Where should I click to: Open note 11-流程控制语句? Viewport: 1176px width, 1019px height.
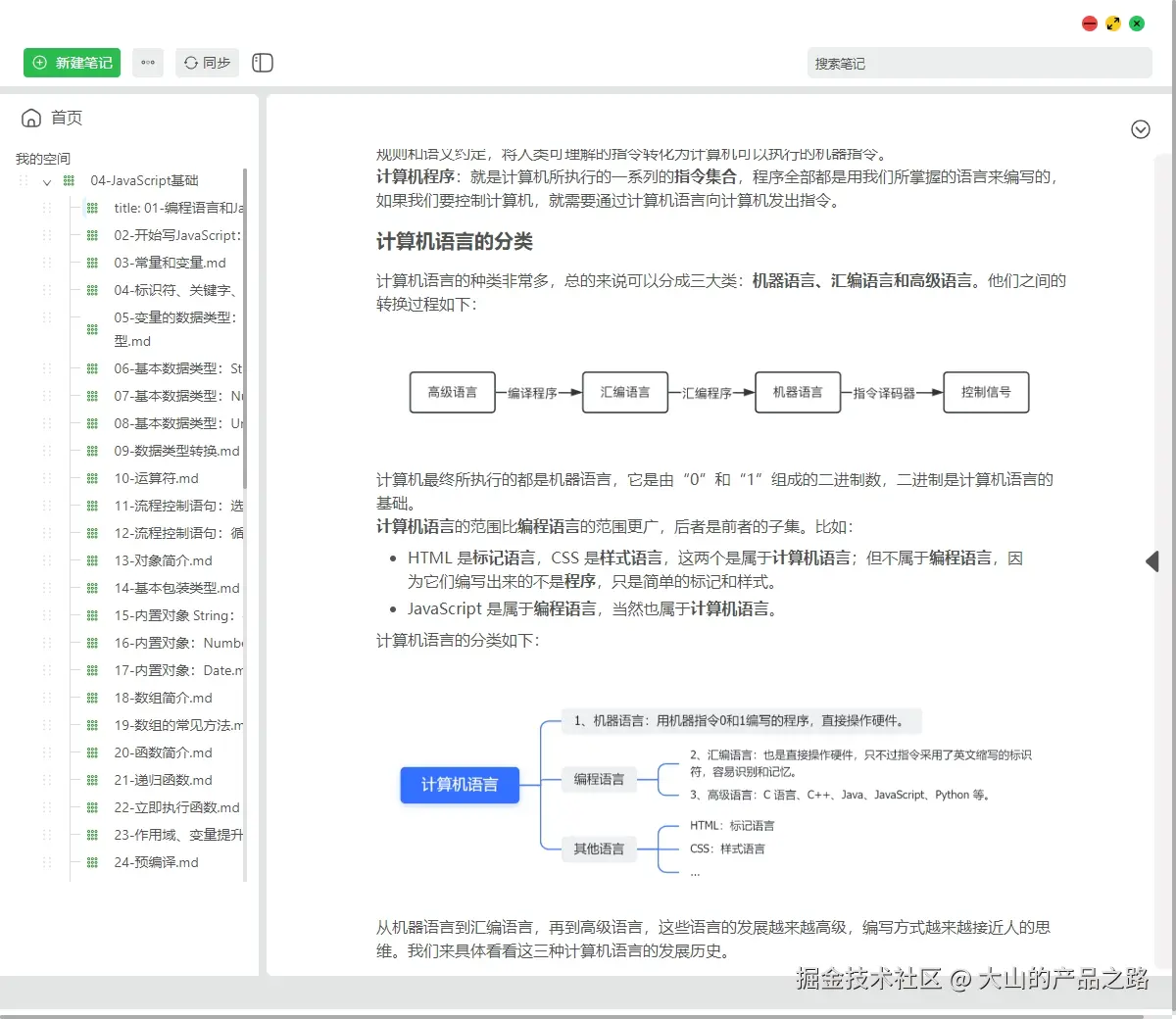pos(178,506)
